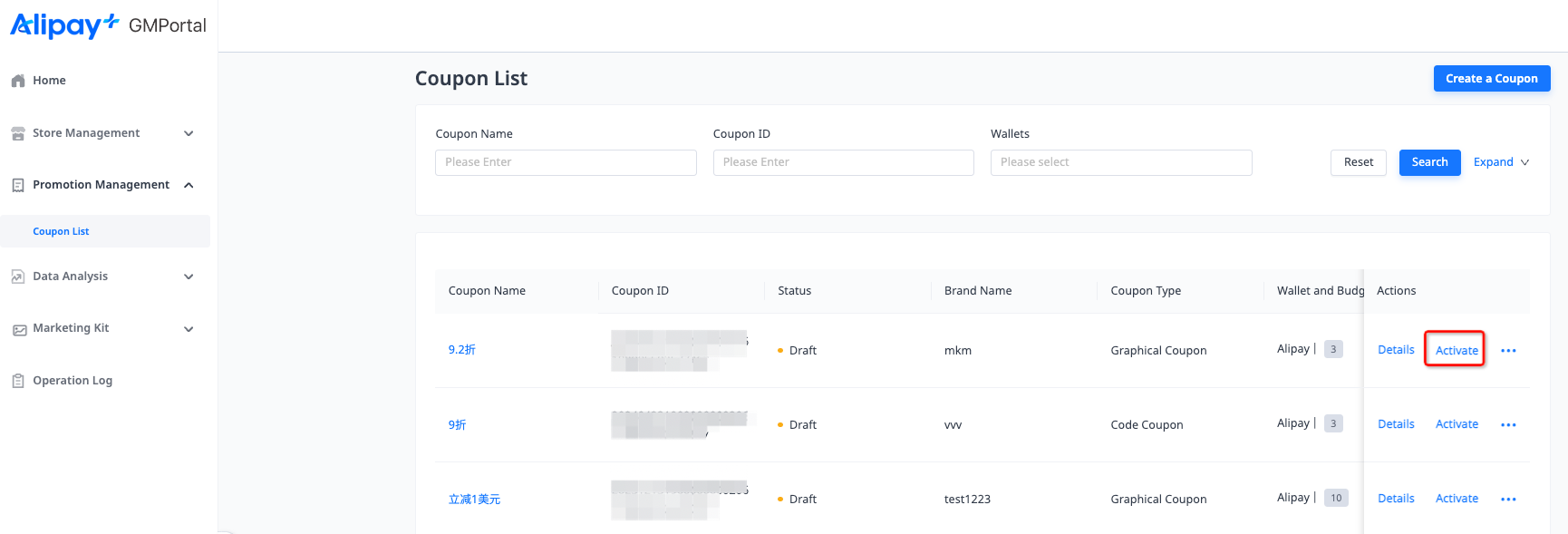The image size is (1568, 534).
Task: Click the Store Management shop icon
Action: 18,133
